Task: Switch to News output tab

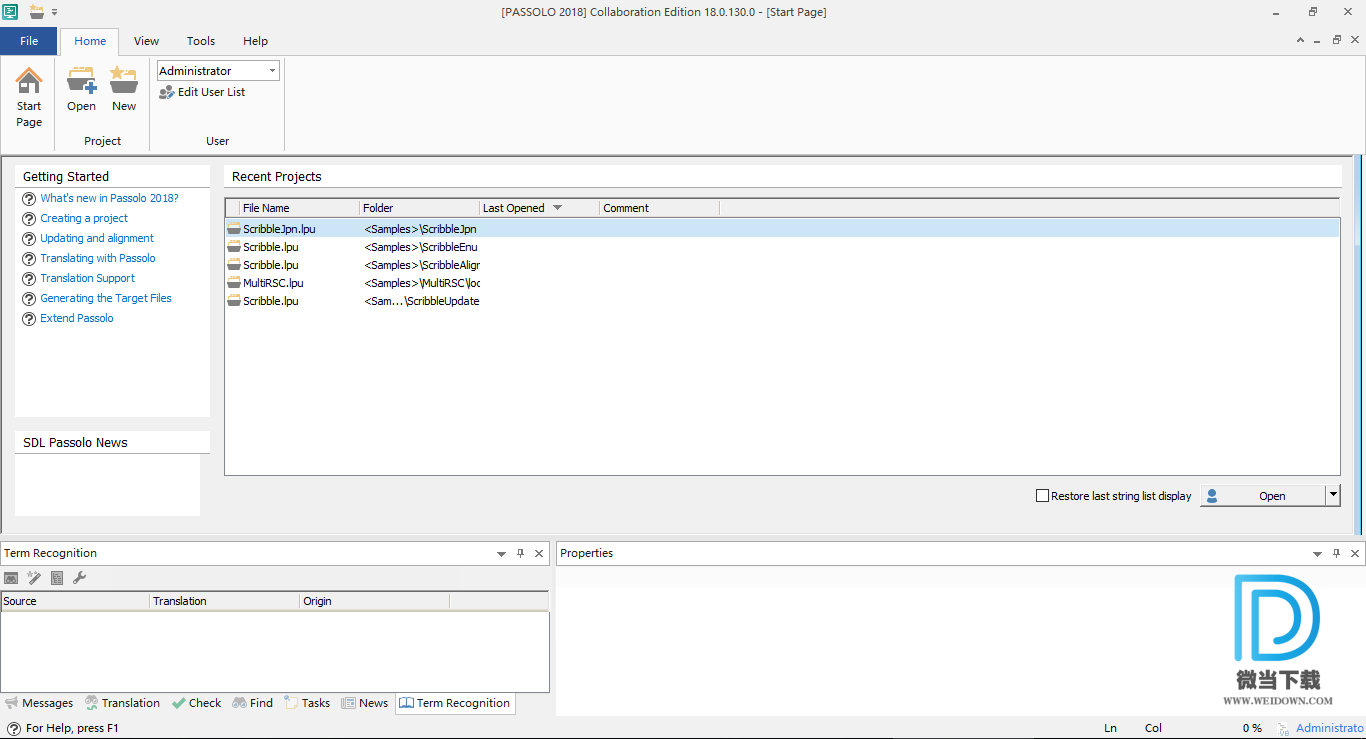Action: (x=364, y=703)
